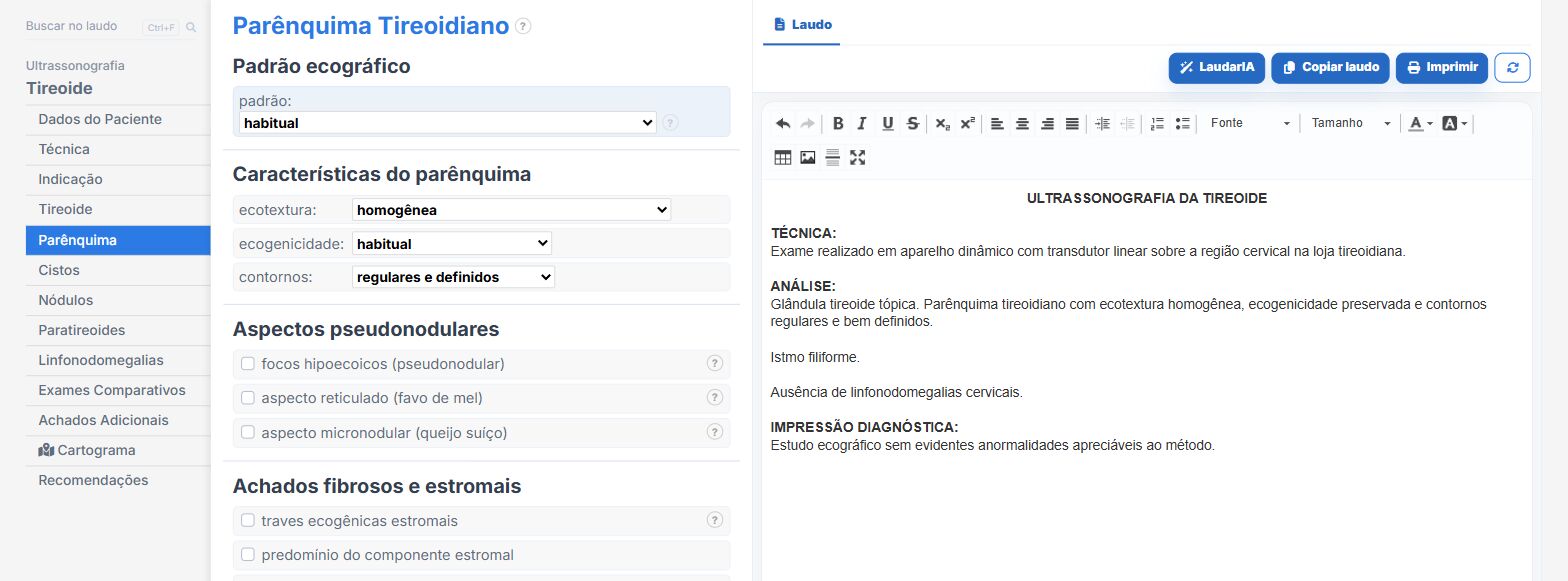This screenshot has height=581, width=1568.
Task: Check focos hipoecoicos (pseudonodular) box
Action: click(248, 364)
